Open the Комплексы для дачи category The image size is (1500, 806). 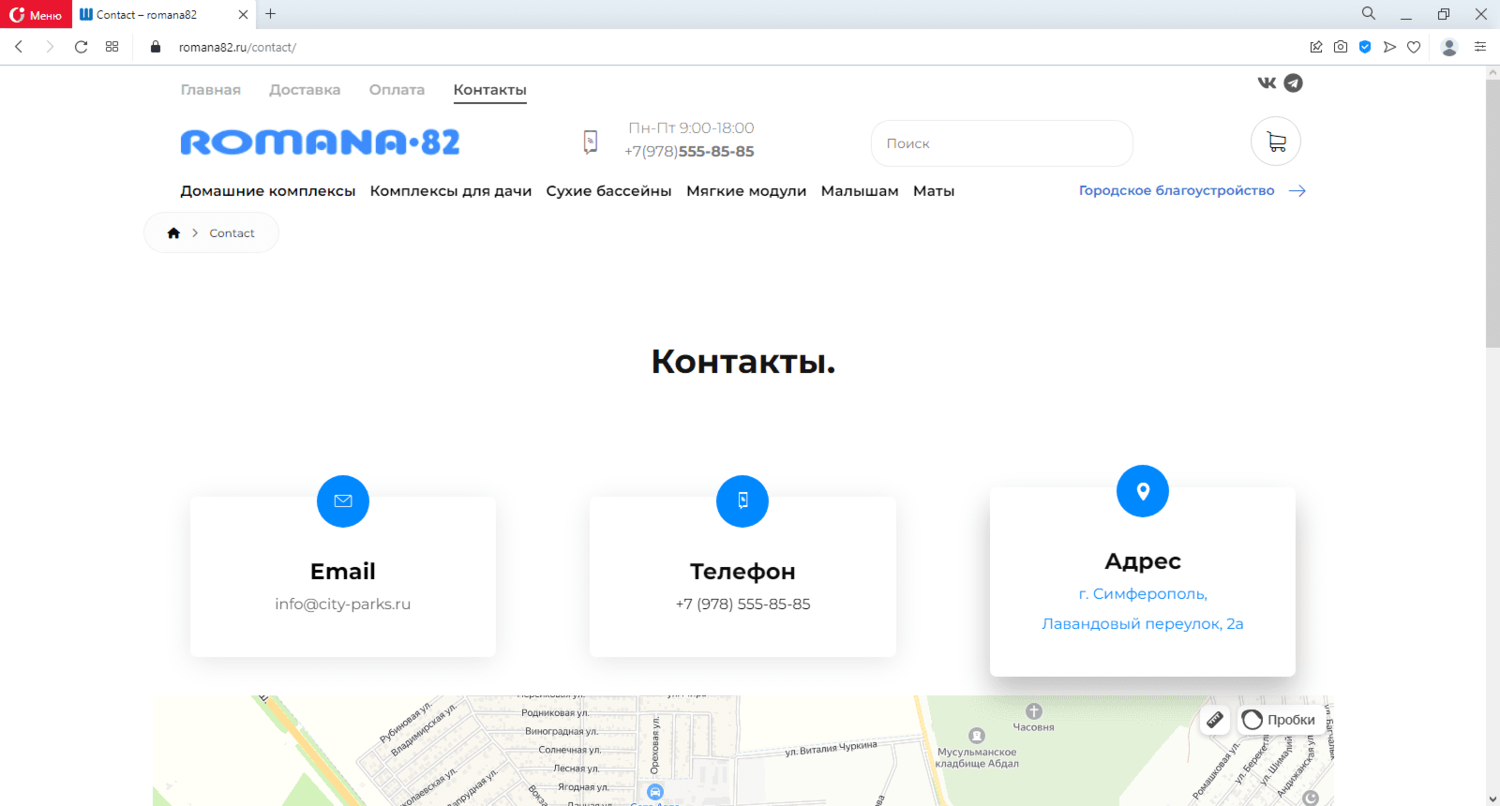point(451,191)
